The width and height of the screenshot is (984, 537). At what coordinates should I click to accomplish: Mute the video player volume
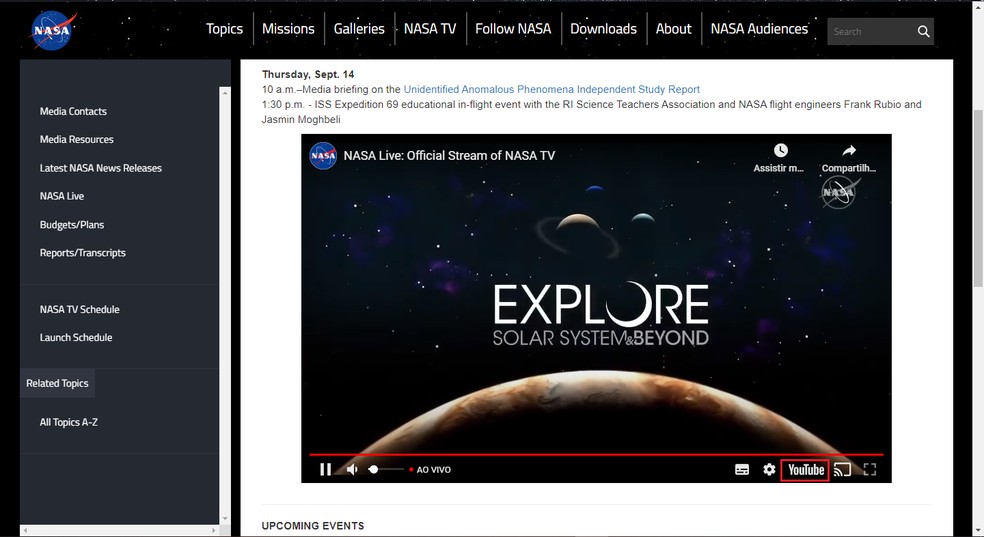coord(352,469)
